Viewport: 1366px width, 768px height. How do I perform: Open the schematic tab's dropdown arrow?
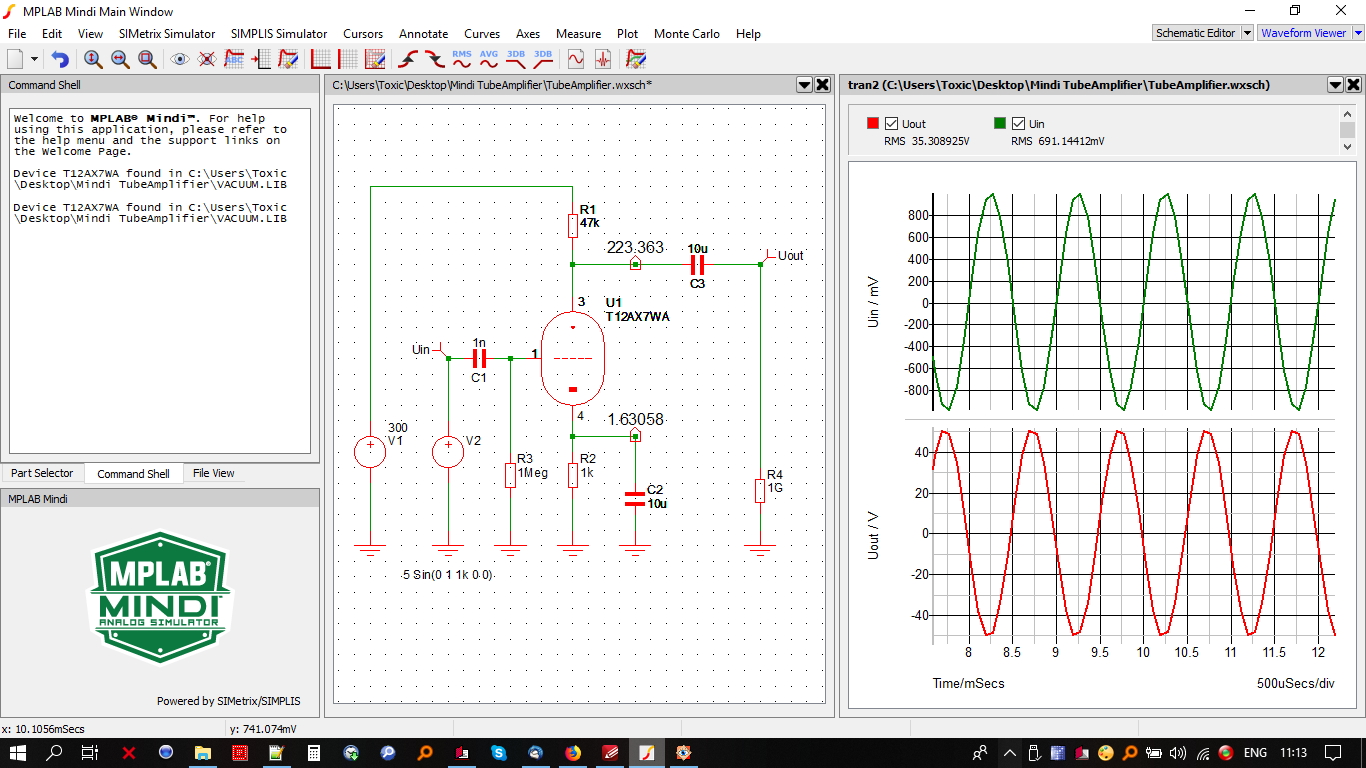coord(804,85)
